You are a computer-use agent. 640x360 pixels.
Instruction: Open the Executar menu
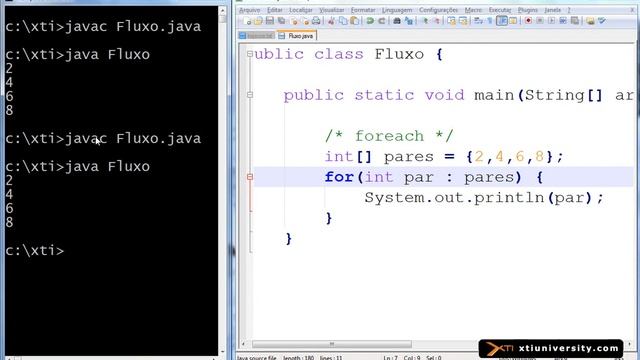pyautogui.click(x=500, y=10)
